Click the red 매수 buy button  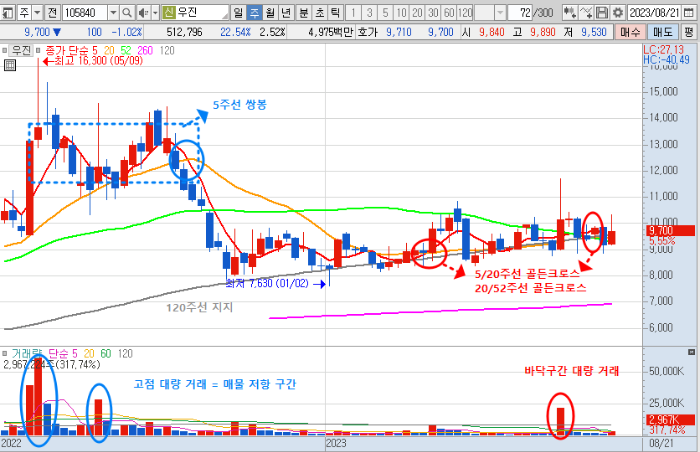click(x=630, y=32)
